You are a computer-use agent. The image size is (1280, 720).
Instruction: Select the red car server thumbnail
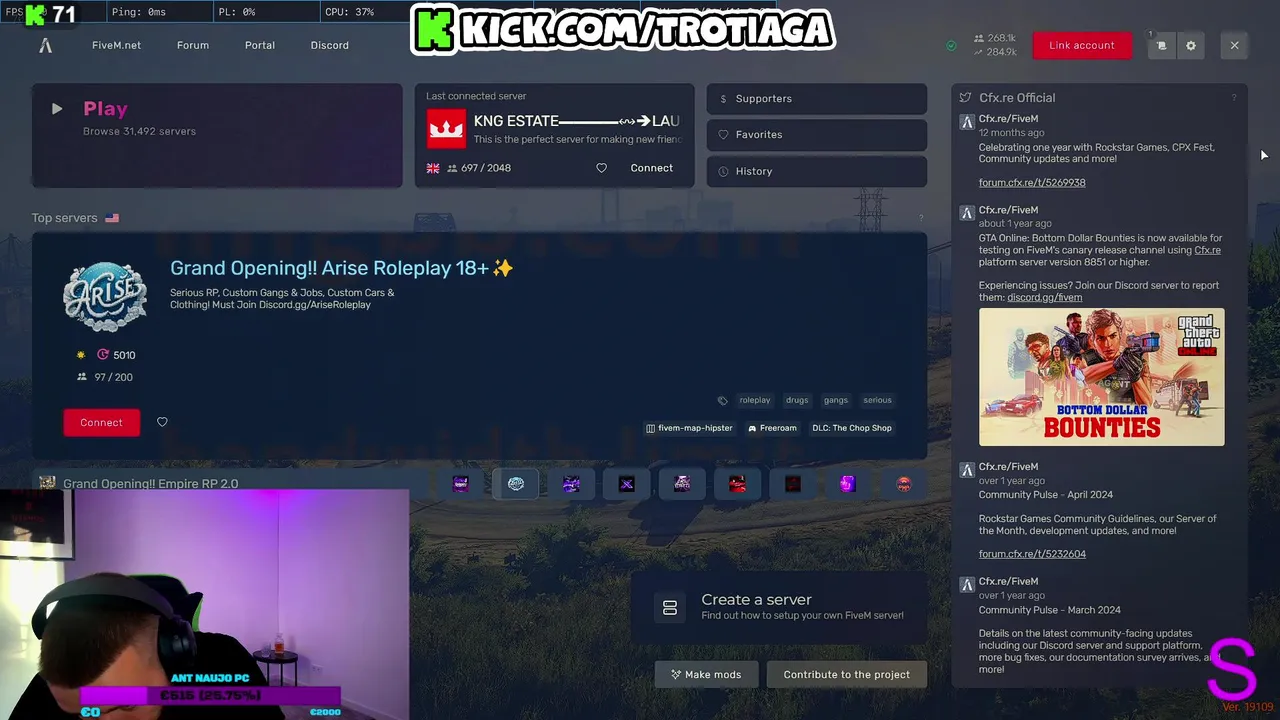click(737, 484)
